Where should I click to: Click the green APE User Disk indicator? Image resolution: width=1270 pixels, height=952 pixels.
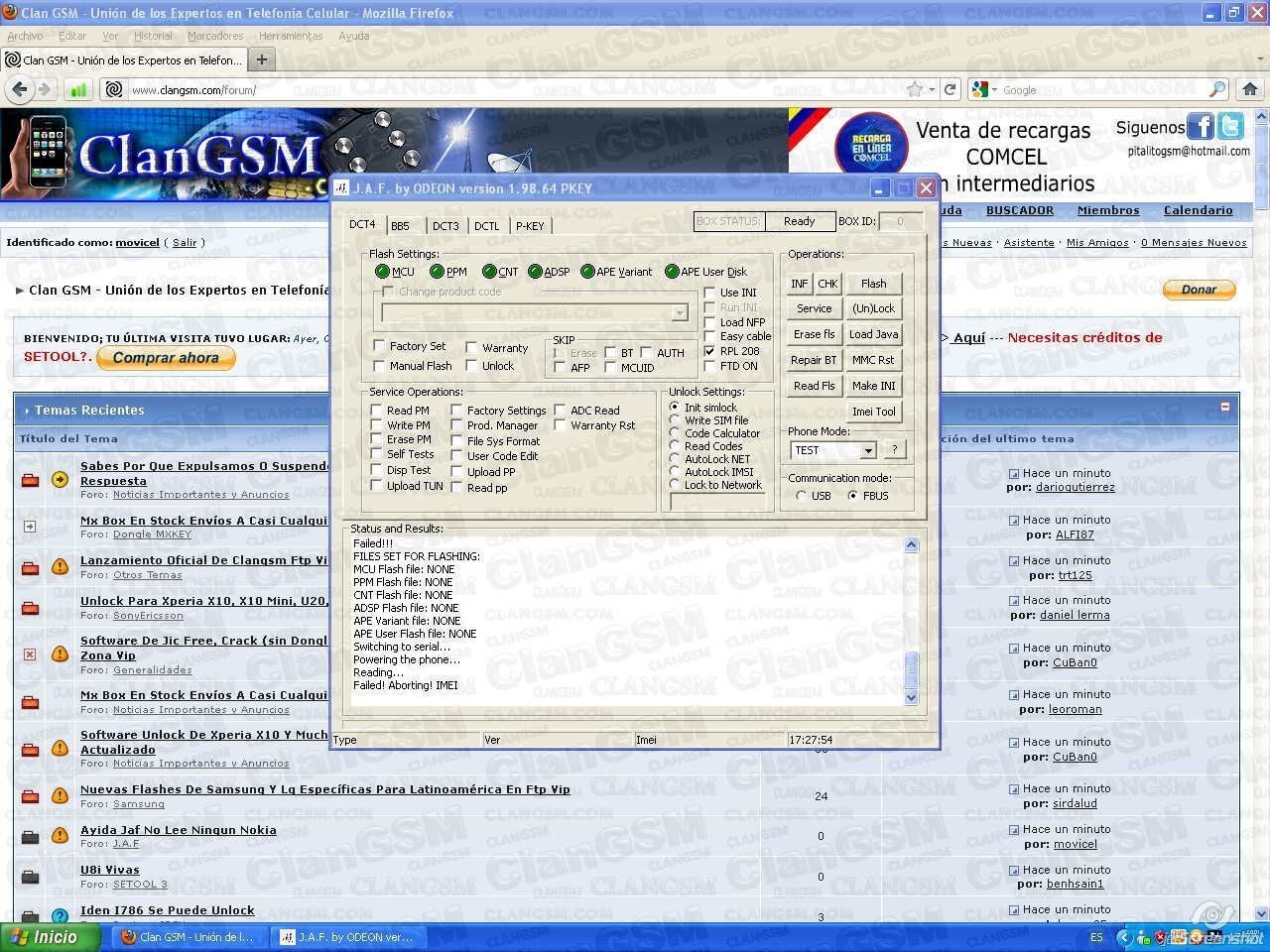click(672, 272)
